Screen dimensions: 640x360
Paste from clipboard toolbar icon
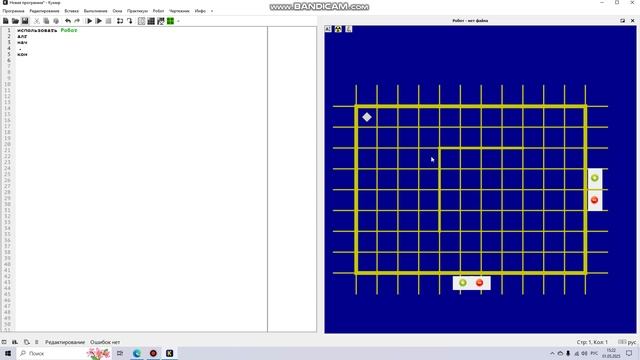pyautogui.click(x=56, y=21)
